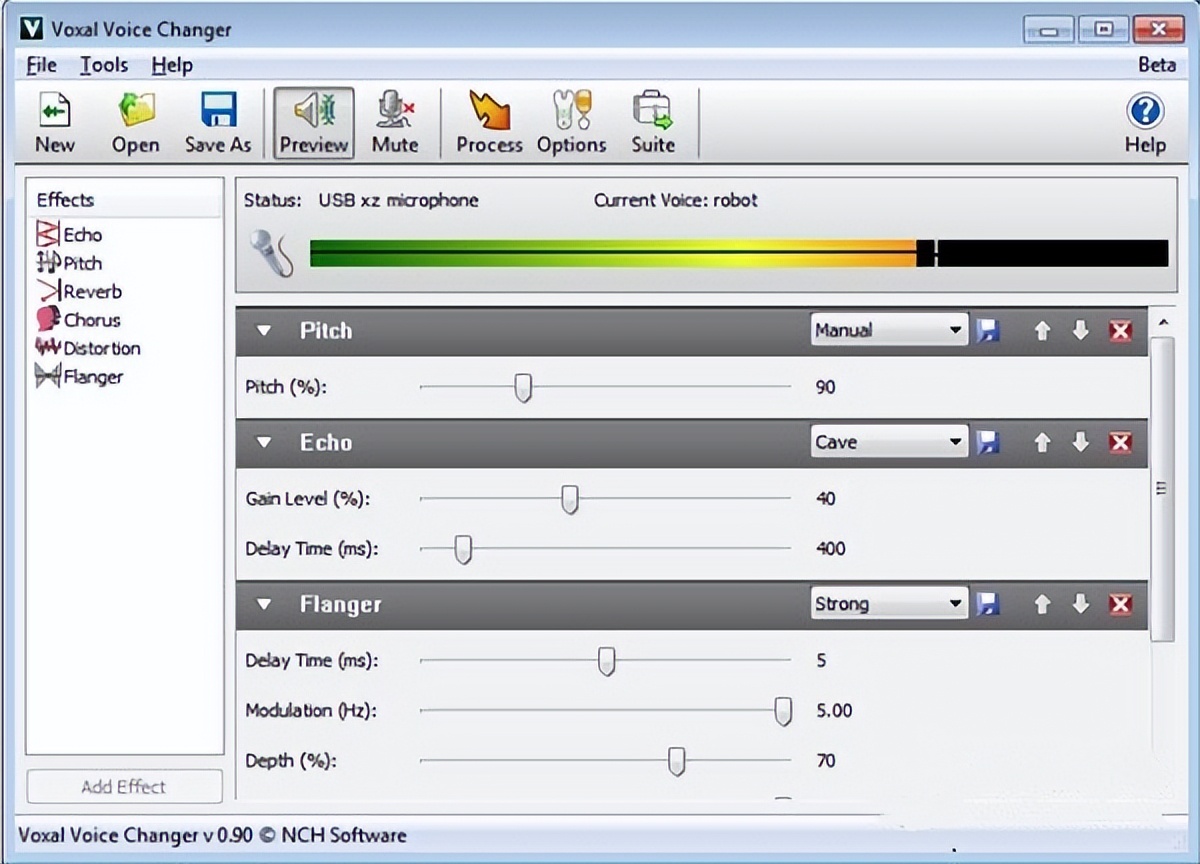This screenshot has width=1200, height=864.
Task: Select the Distortion effect in the list
Action: click(96, 348)
